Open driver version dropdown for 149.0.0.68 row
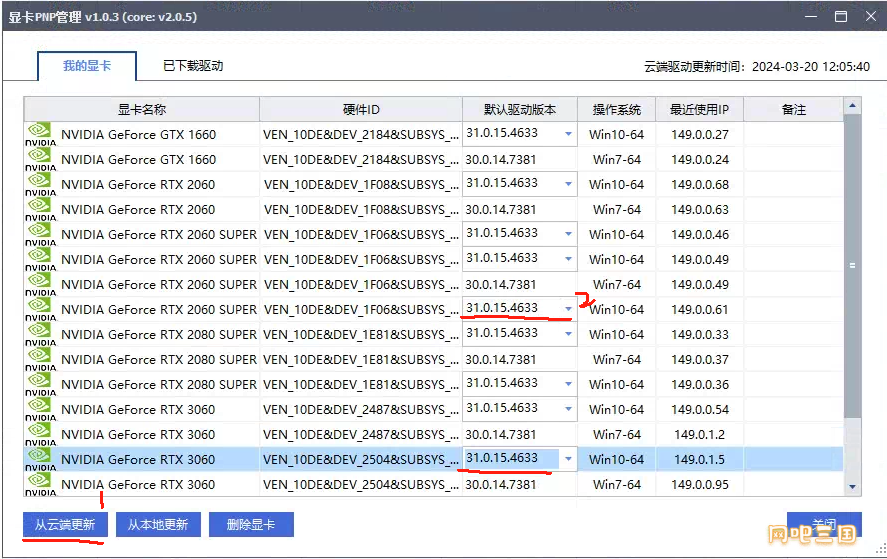This screenshot has width=887, height=559. (x=569, y=184)
